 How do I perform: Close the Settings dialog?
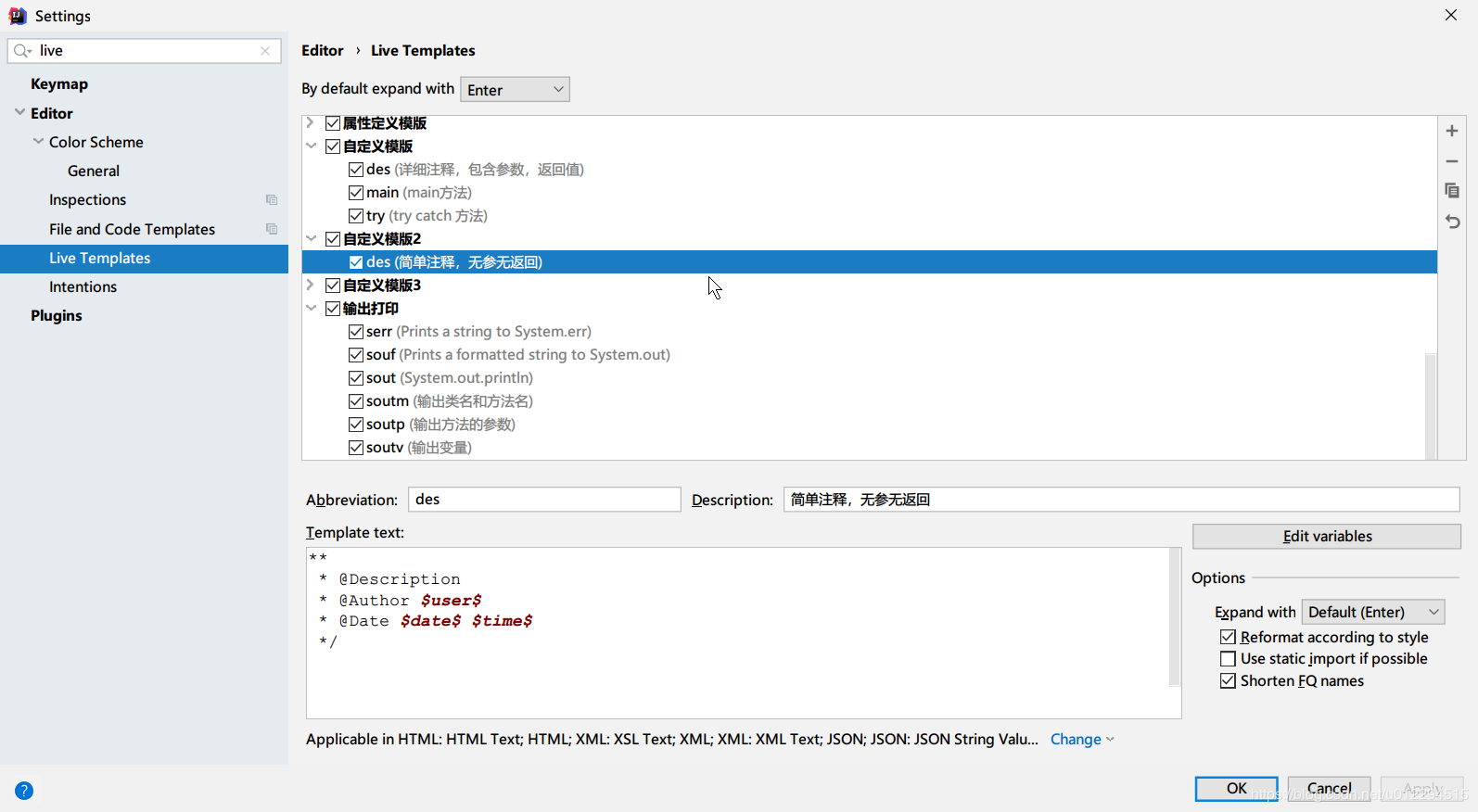[x=1451, y=15]
